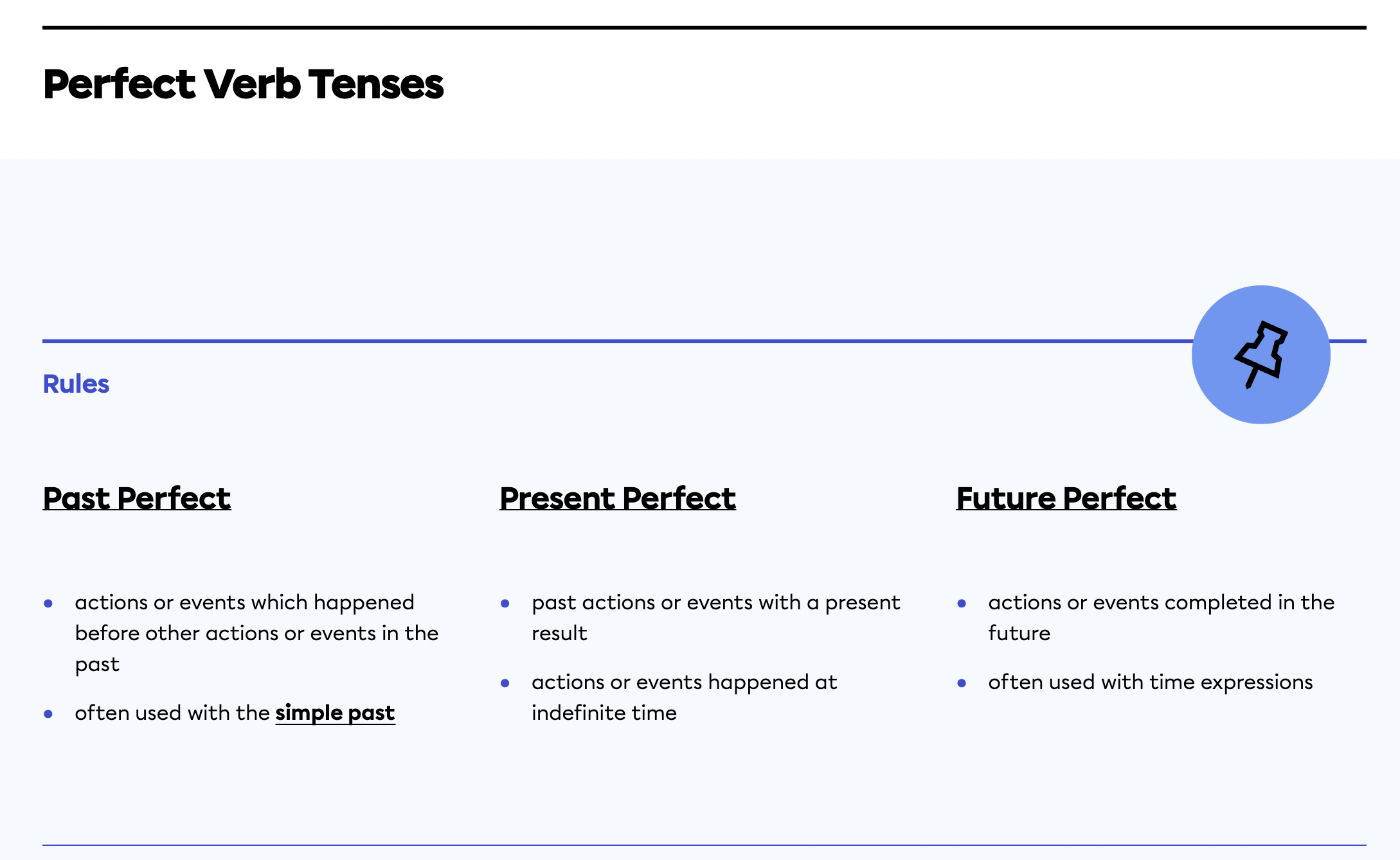Open the Past Perfect heading link
The width and height of the screenshot is (1400, 860).
pyautogui.click(x=136, y=498)
